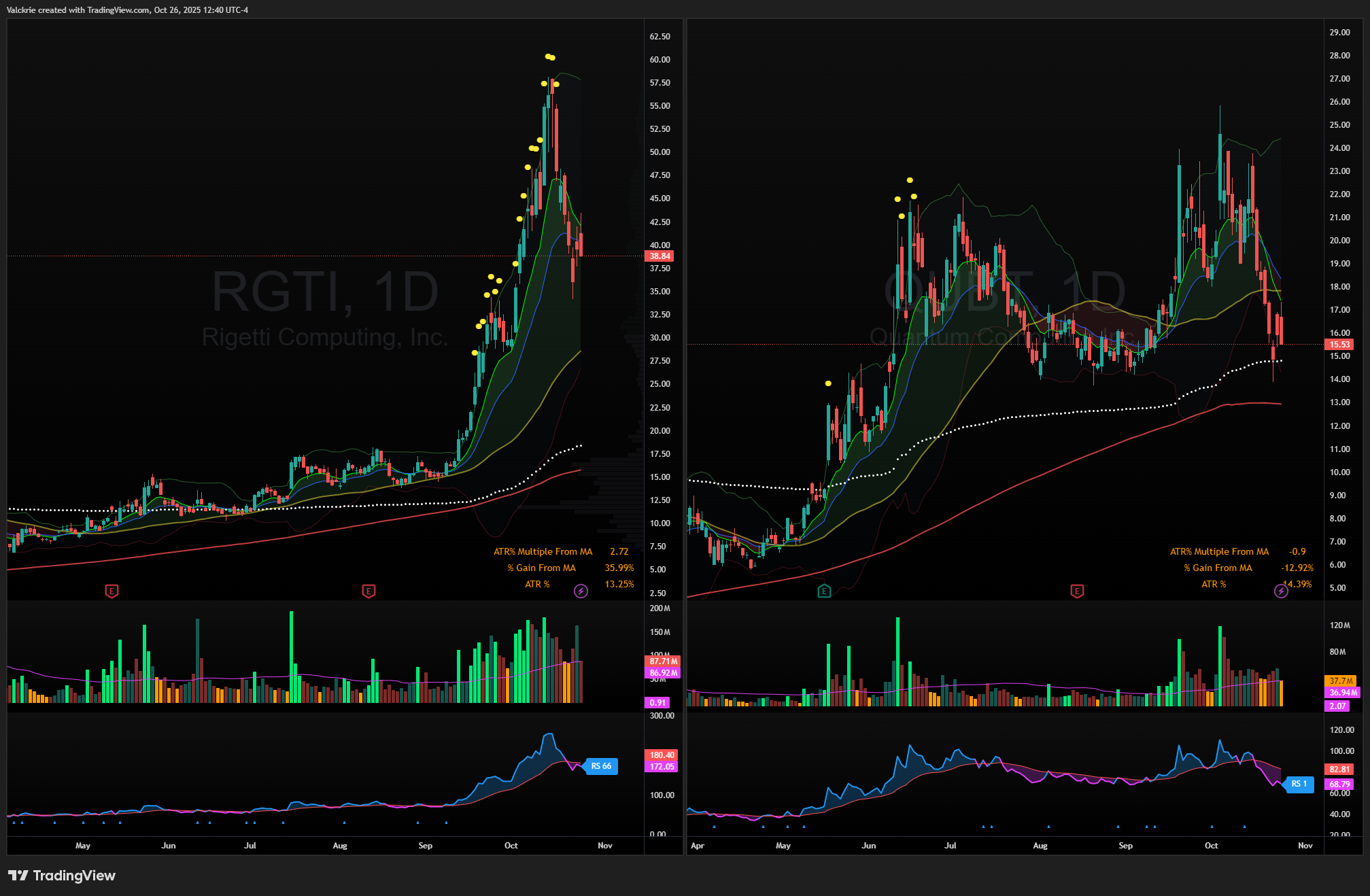Click the 15.53 current price label
Image resolution: width=1370 pixels, height=896 pixels.
[1339, 345]
